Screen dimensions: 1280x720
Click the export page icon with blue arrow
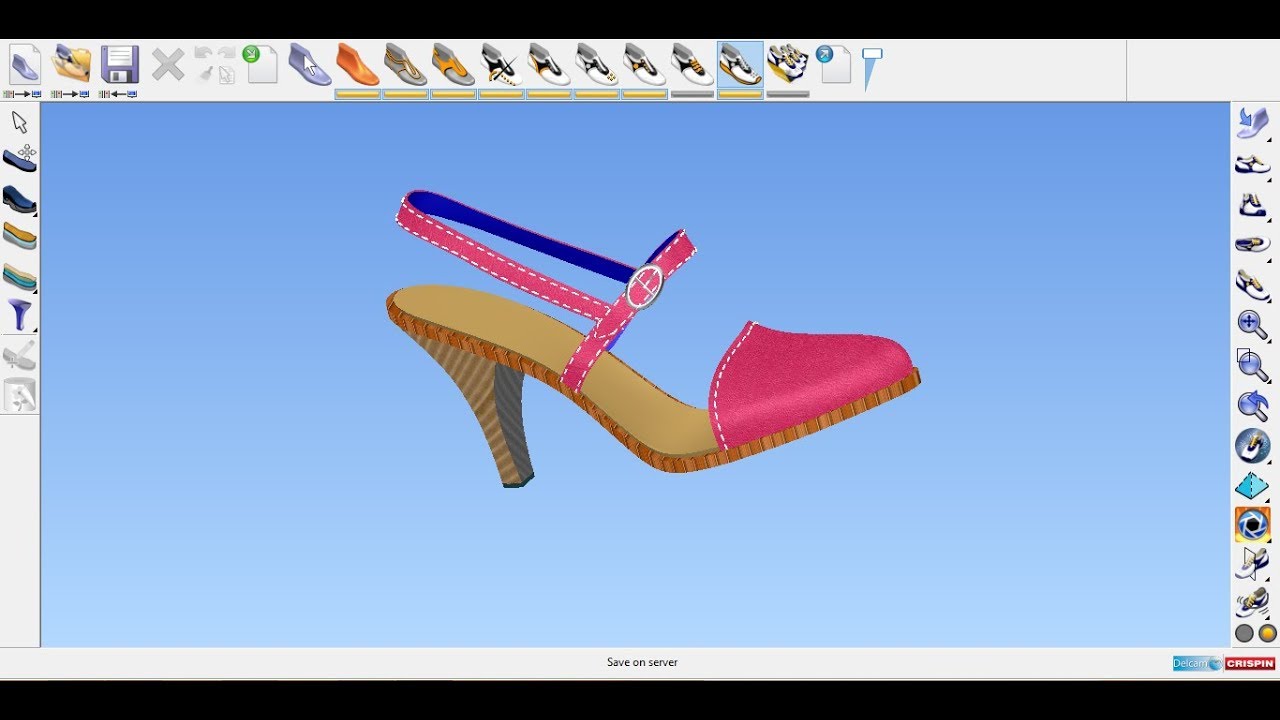tap(833, 64)
